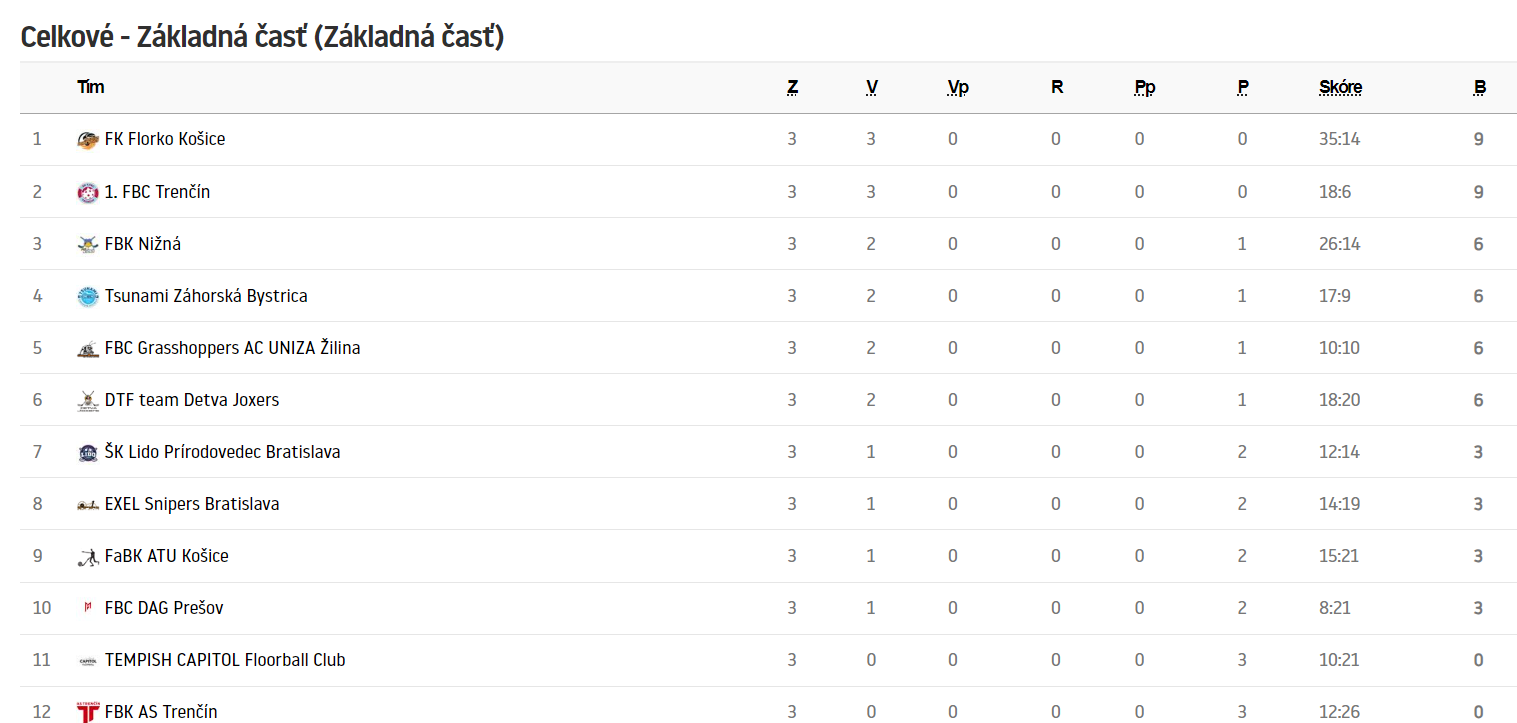Click the ŠK Lido Prírodovedec logo
This screenshot has width=1517, height=723.
click(88, 452)
